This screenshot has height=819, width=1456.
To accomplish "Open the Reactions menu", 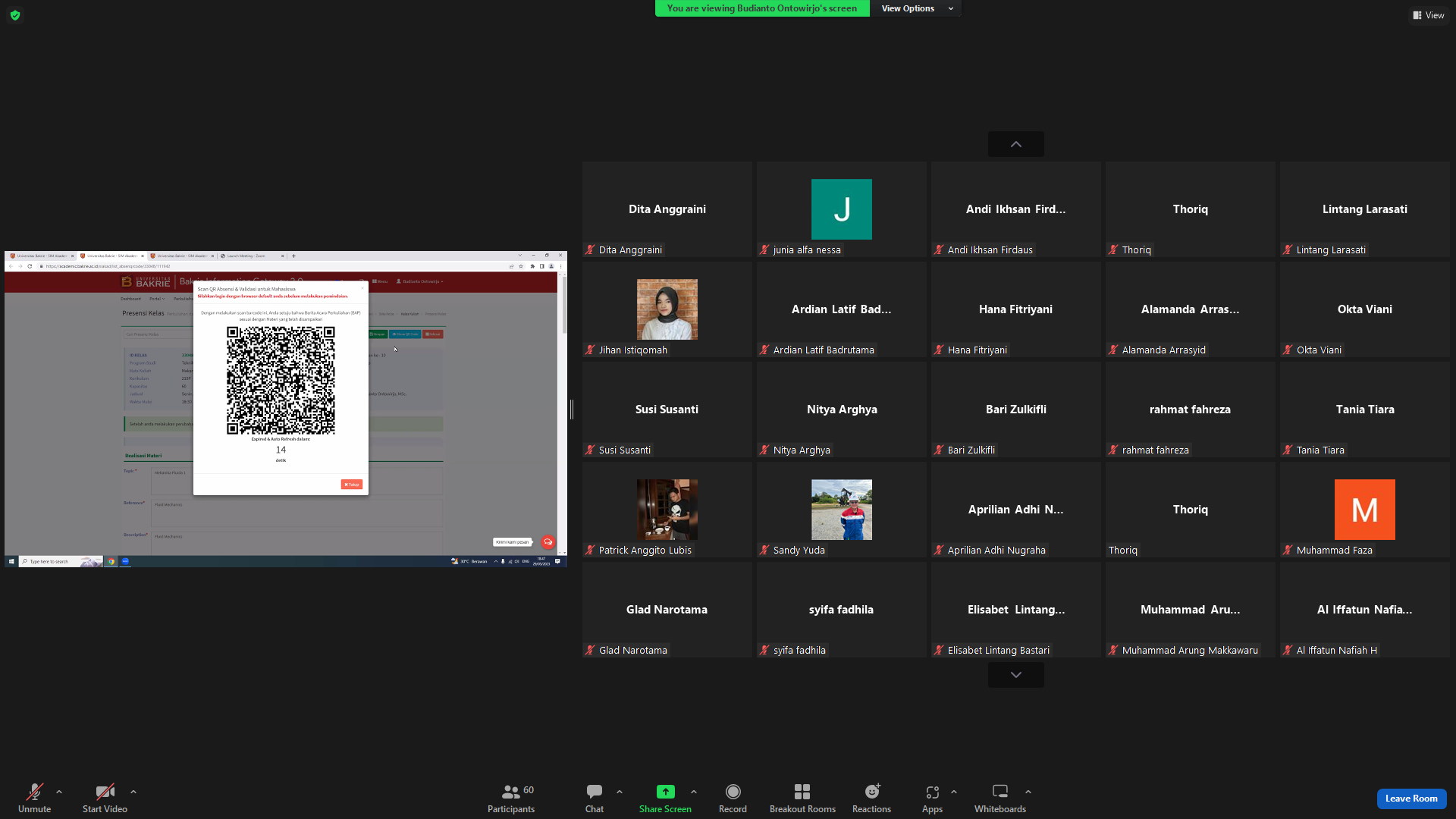I will click(x=872, y=799).
